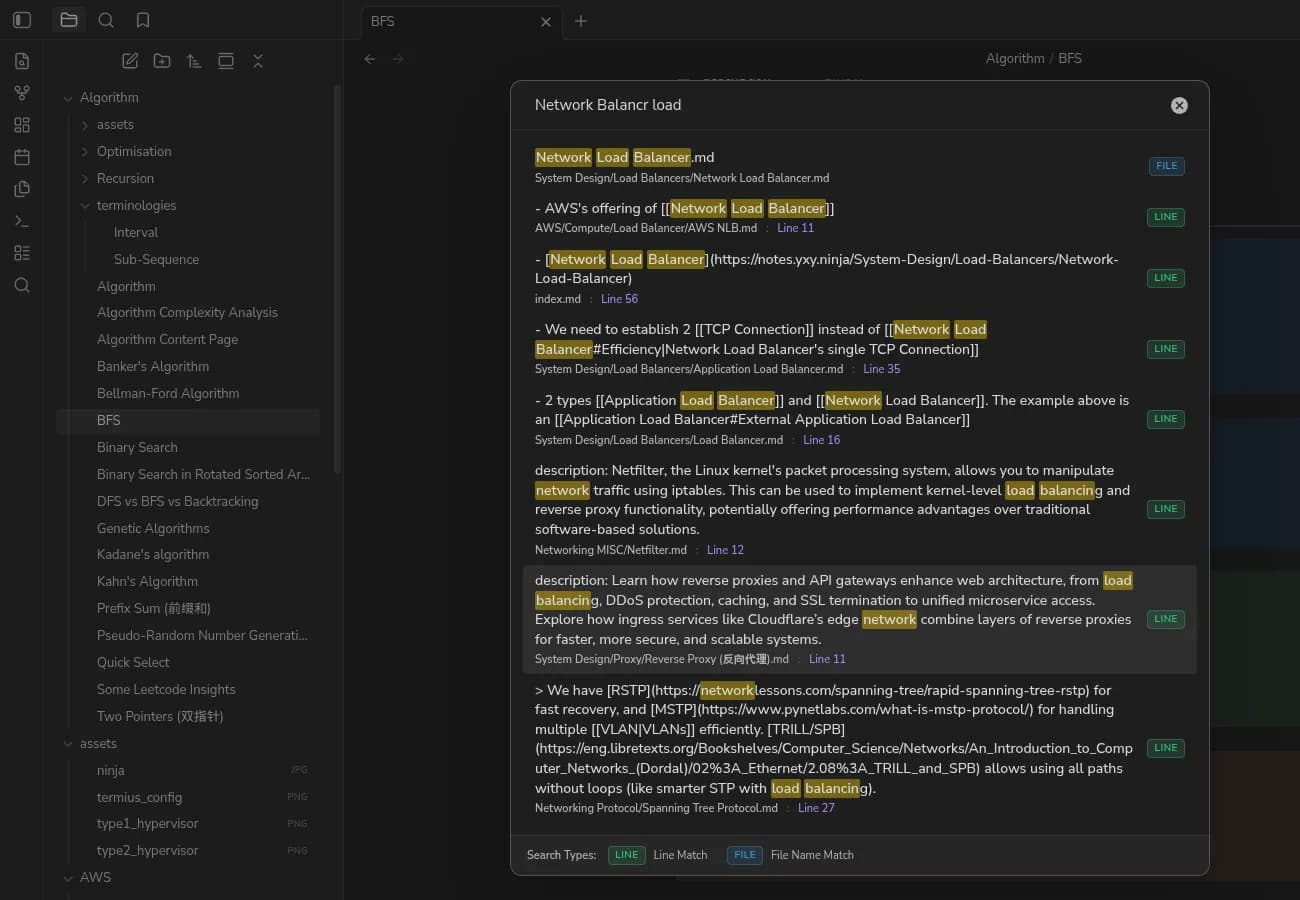The height and width of the screenshot is (900, 1300).
Task: Open DFS vs BFS vs Backtracking note
Action: pyautogui.click(x=177, y=502)
